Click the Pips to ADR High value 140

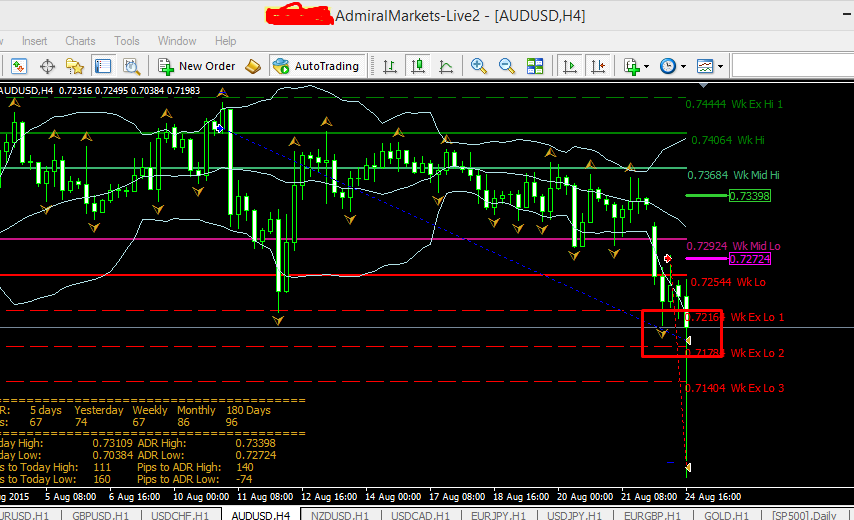tap(245, 467)
